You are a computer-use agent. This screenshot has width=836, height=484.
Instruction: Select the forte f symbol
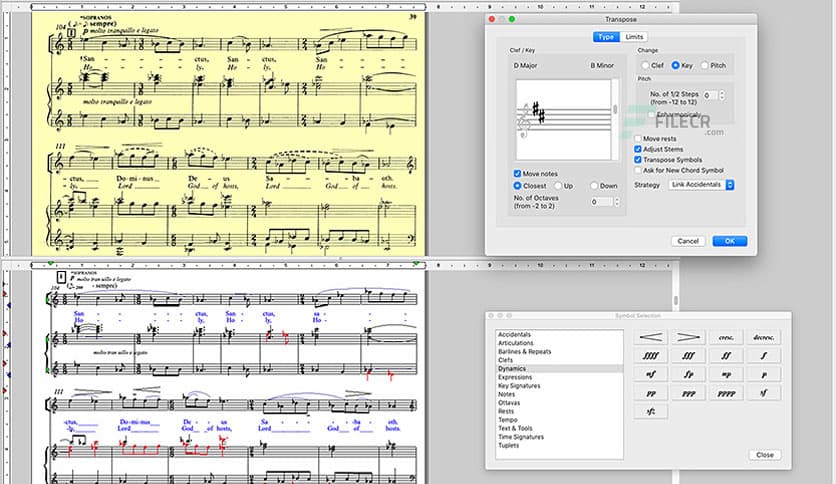[x=763, y=356]
